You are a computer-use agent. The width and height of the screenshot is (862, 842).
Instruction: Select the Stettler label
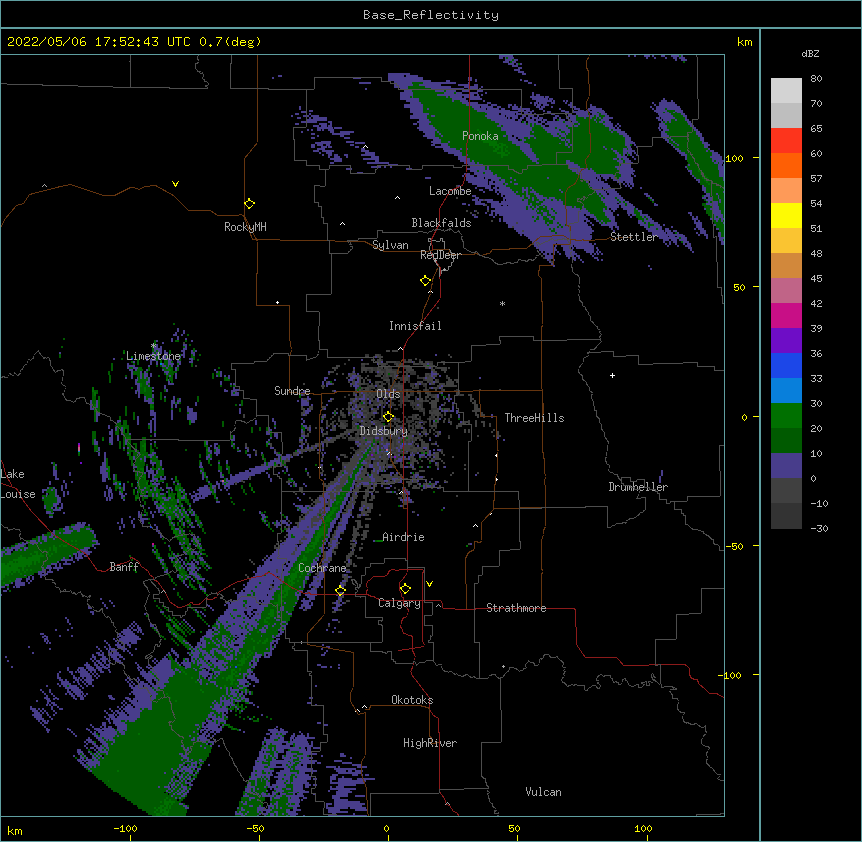(x=634, y=237)
